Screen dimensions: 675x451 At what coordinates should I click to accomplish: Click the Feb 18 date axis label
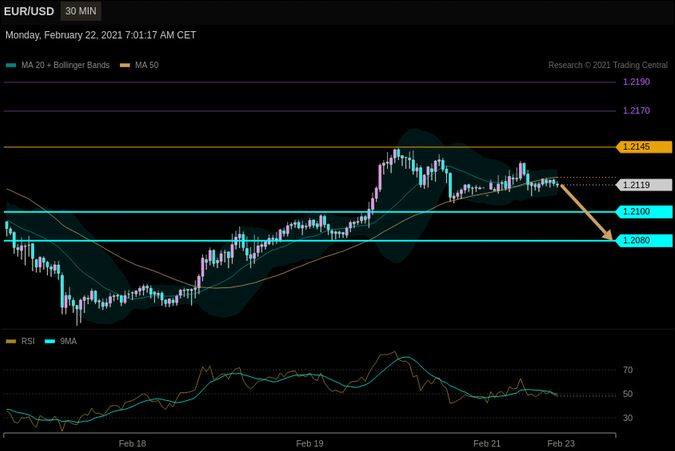coord(132,444)
